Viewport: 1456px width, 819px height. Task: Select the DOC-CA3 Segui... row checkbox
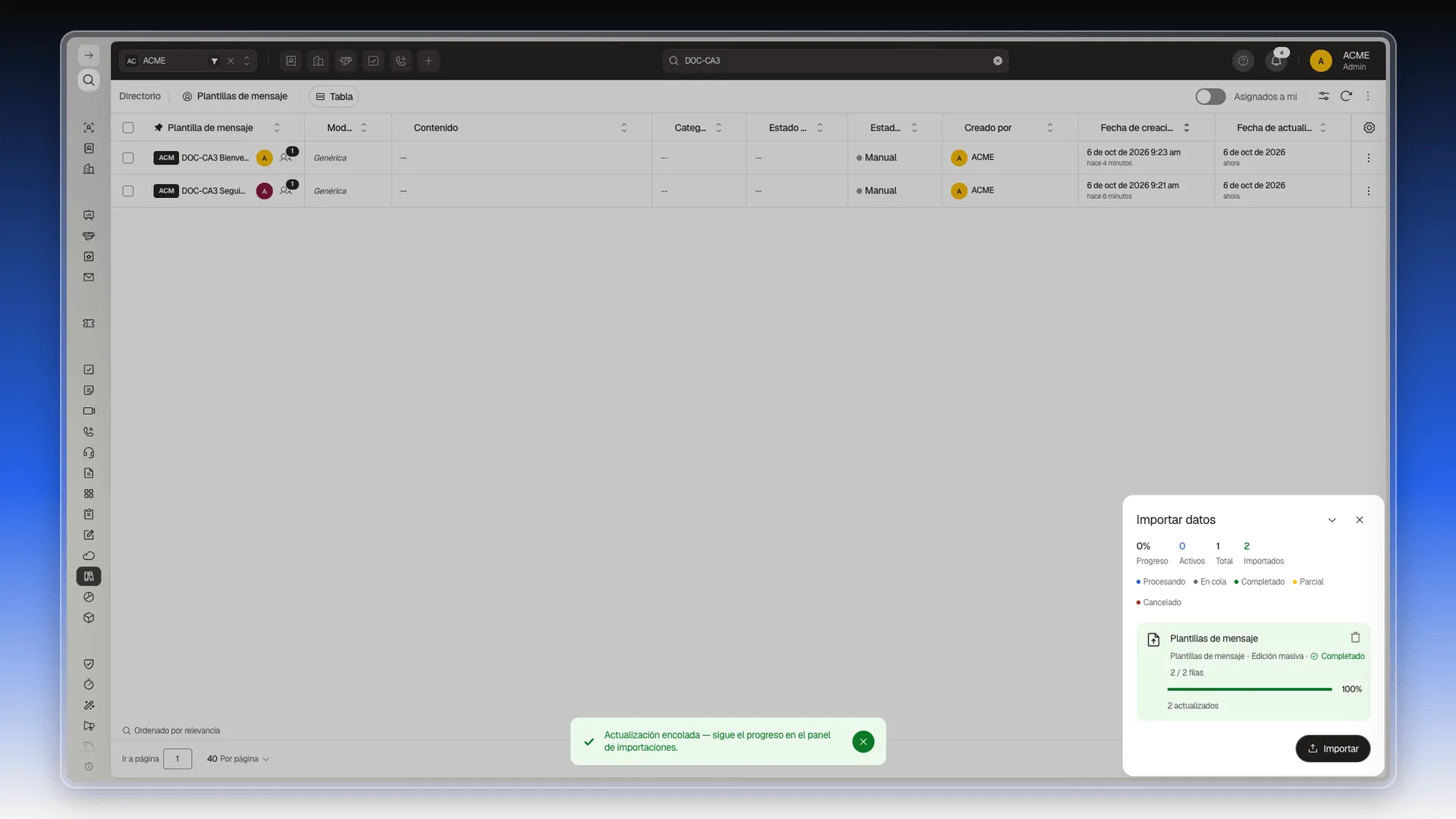[x=128, y=191]
